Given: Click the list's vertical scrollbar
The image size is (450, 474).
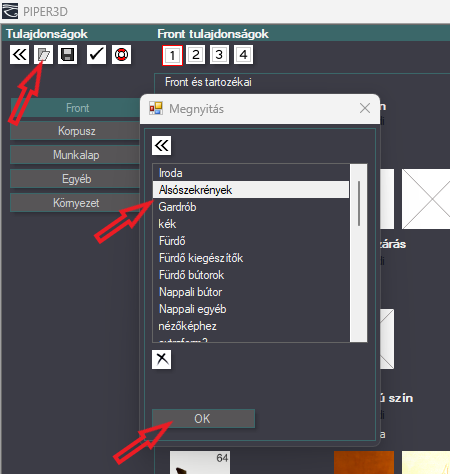Looking at the screenshot, I should tap(359, 253).
